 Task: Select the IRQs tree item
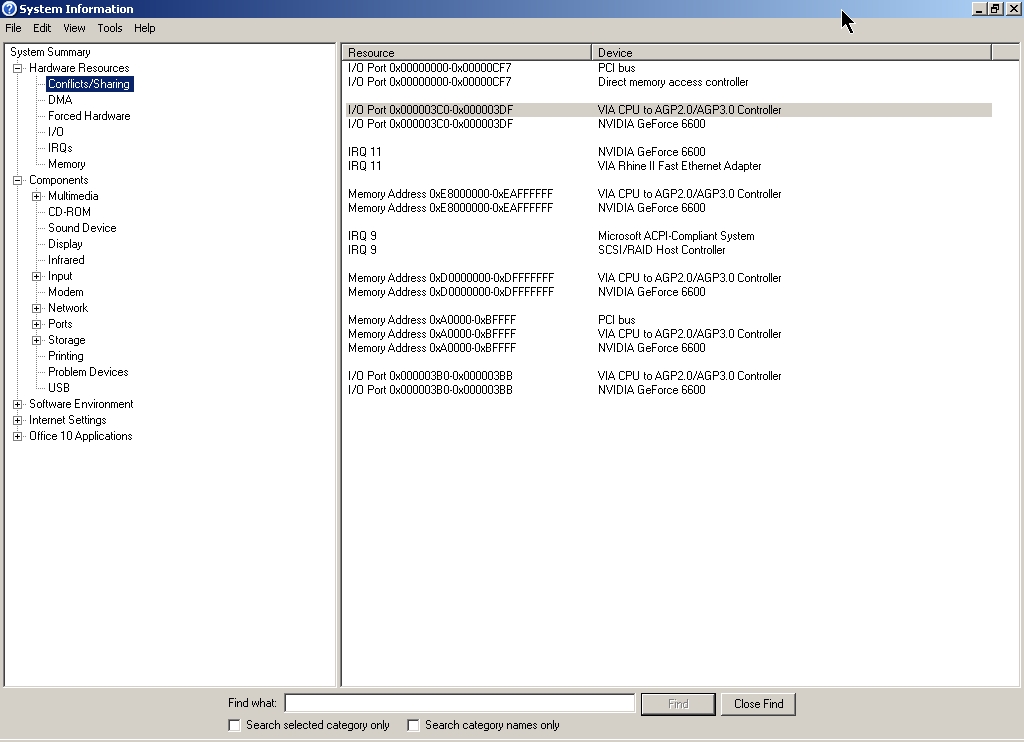pyautogui.click(x=60, y=148)
